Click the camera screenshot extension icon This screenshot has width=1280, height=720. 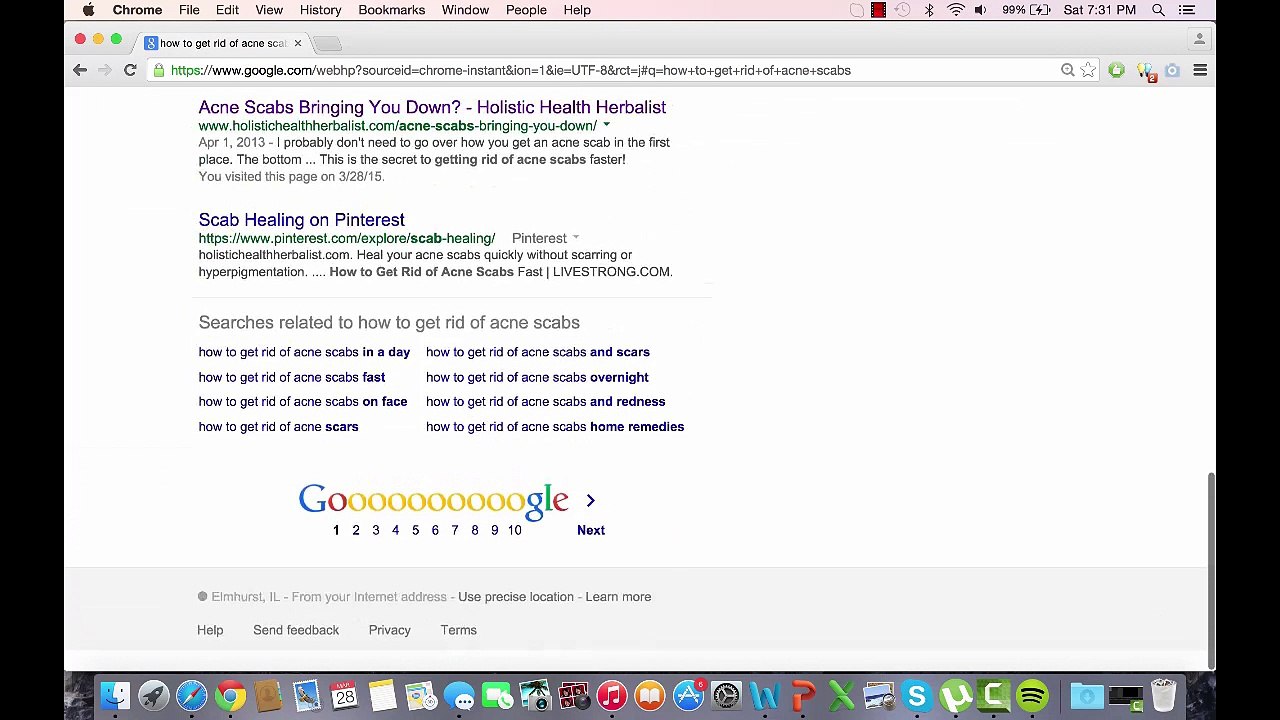(x=1173, y=70)
